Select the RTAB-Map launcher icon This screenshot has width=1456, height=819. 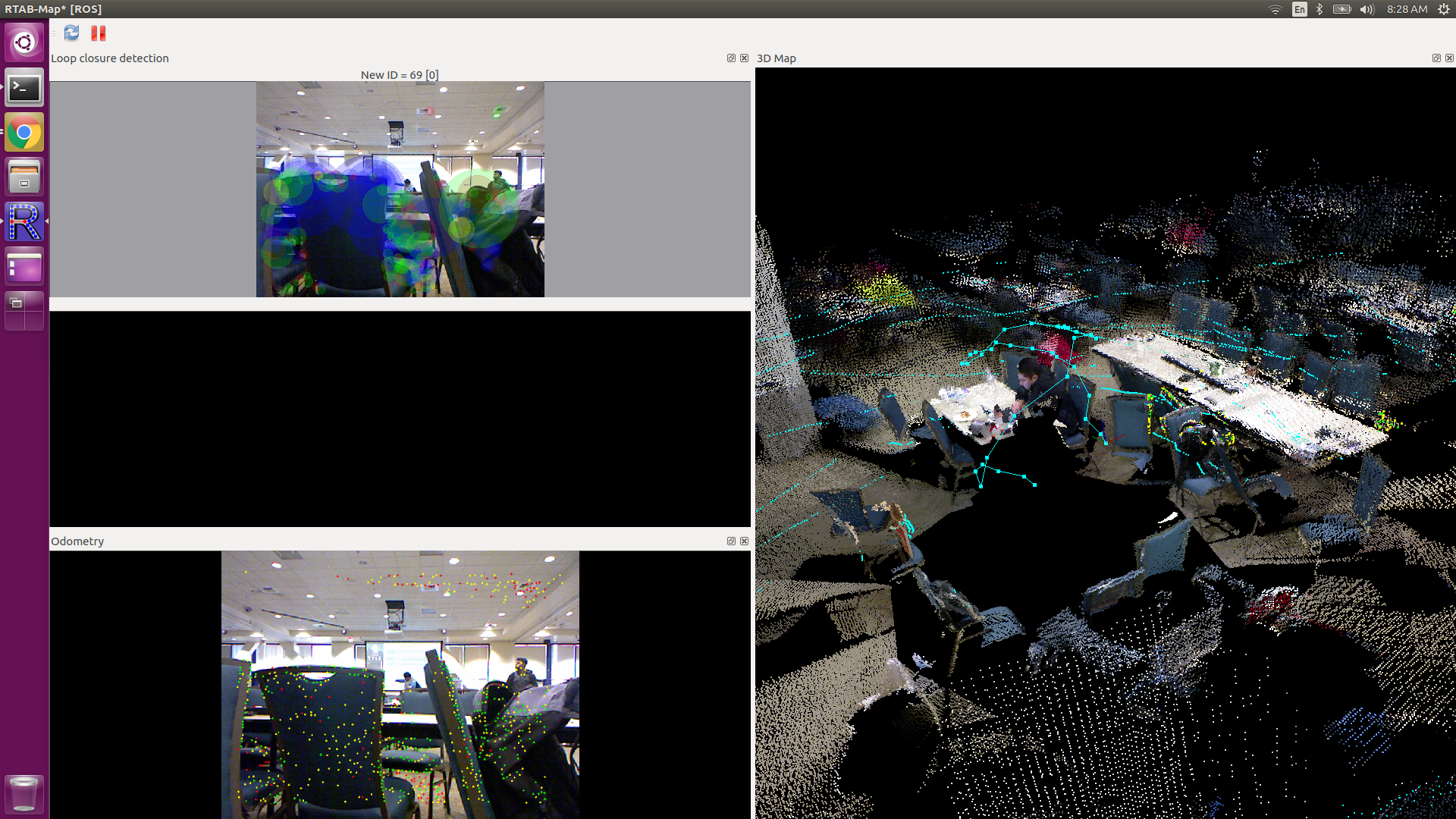point(24,222)
